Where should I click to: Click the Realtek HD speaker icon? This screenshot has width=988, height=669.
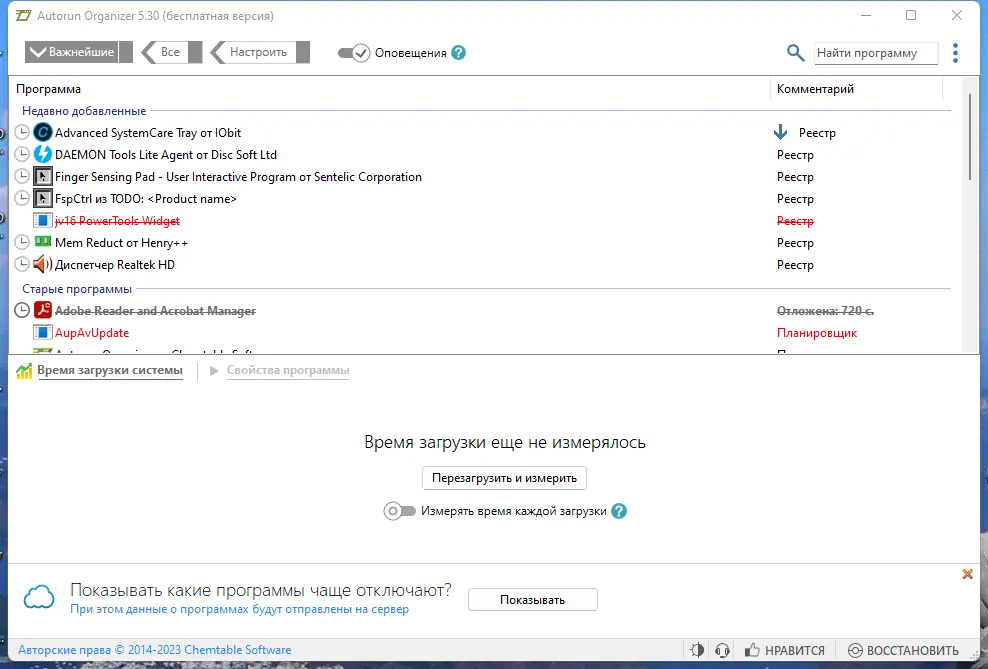click(42, 265)
